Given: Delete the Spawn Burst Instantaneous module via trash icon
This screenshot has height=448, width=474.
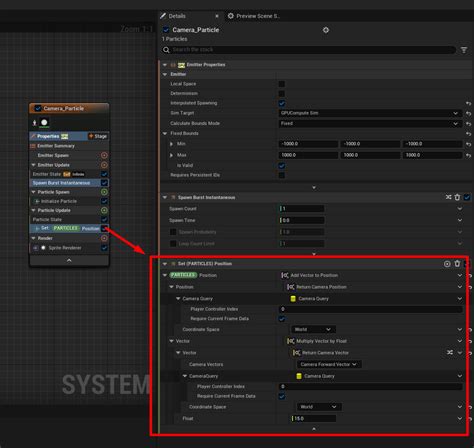Looking at the screenshot, I should click(457, 197).
